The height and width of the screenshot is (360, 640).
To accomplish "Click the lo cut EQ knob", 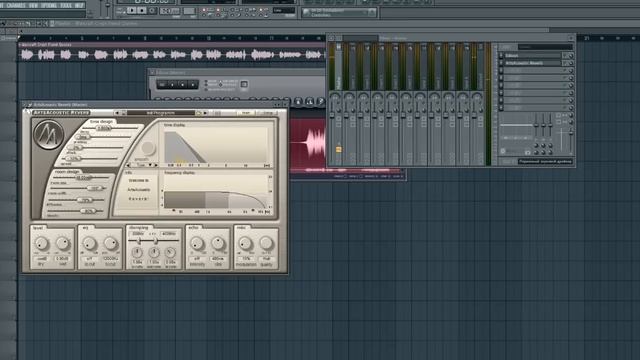I will (89, 244).
